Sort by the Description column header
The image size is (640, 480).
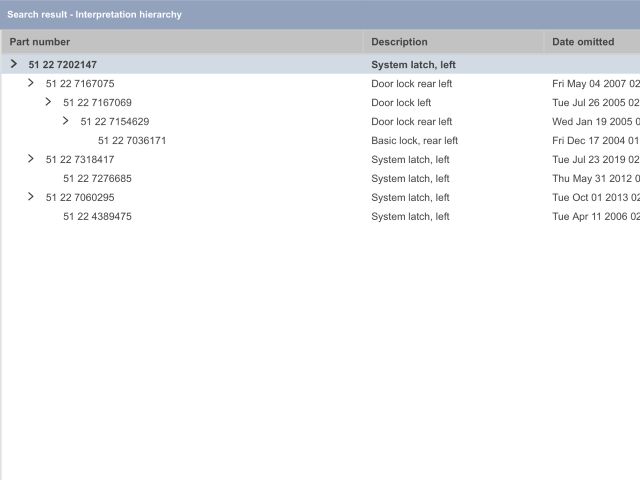click(399, 42)
